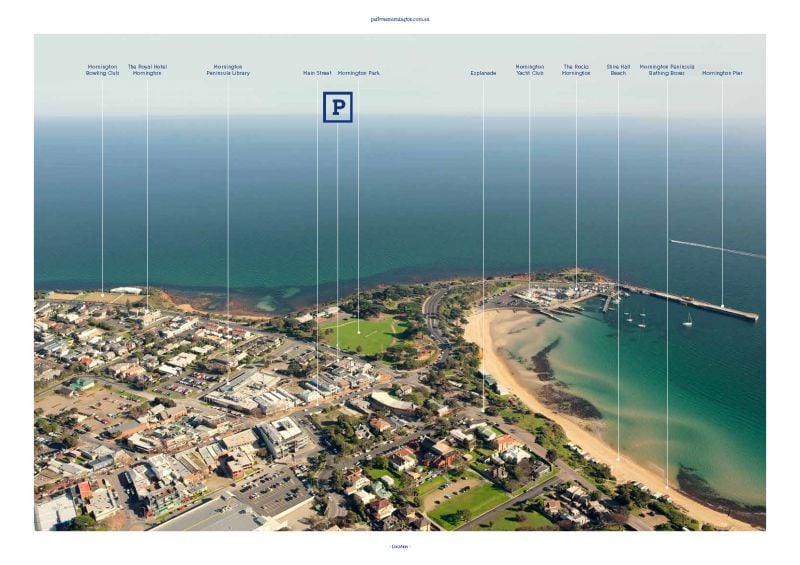Click the green sports oval in the park

(363, 335)
